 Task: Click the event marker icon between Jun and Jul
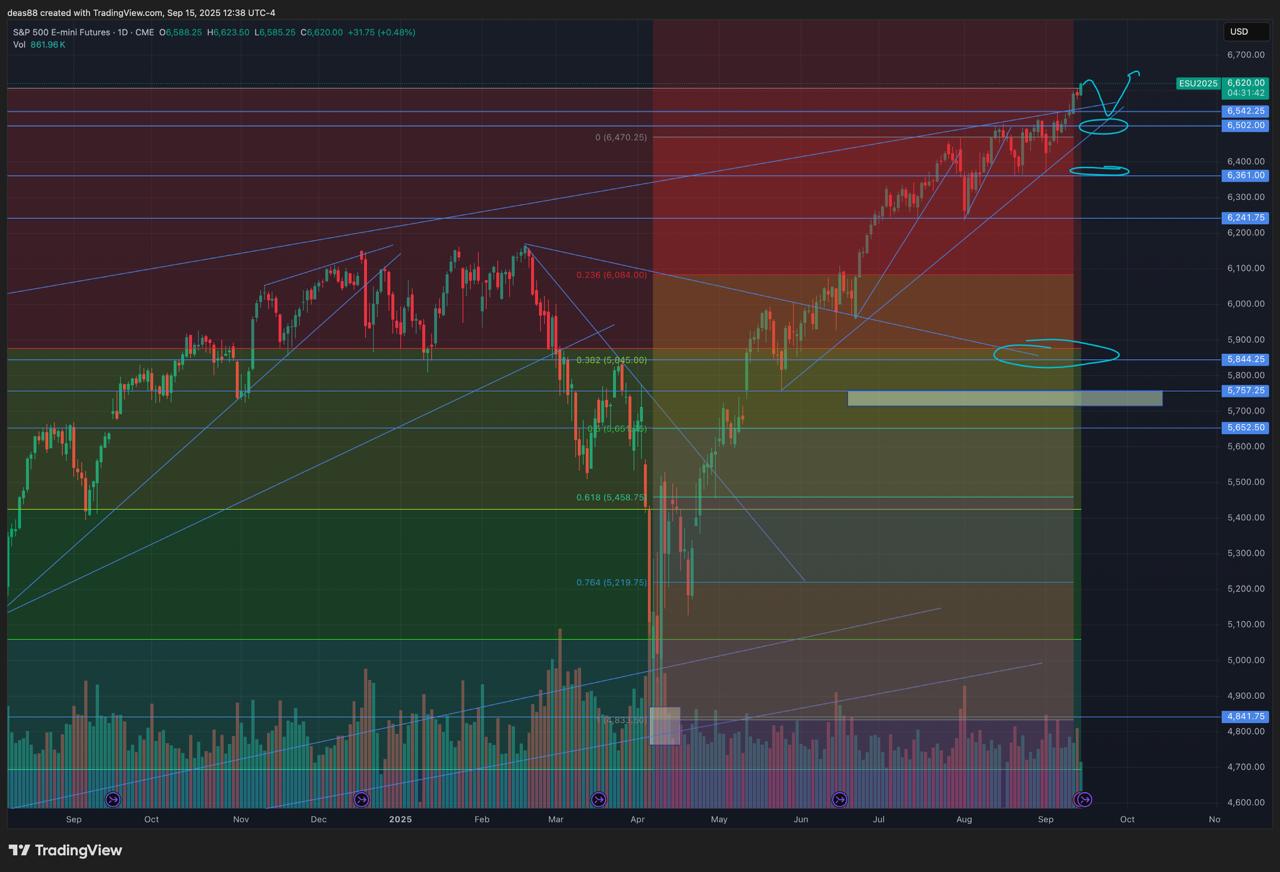839,799
